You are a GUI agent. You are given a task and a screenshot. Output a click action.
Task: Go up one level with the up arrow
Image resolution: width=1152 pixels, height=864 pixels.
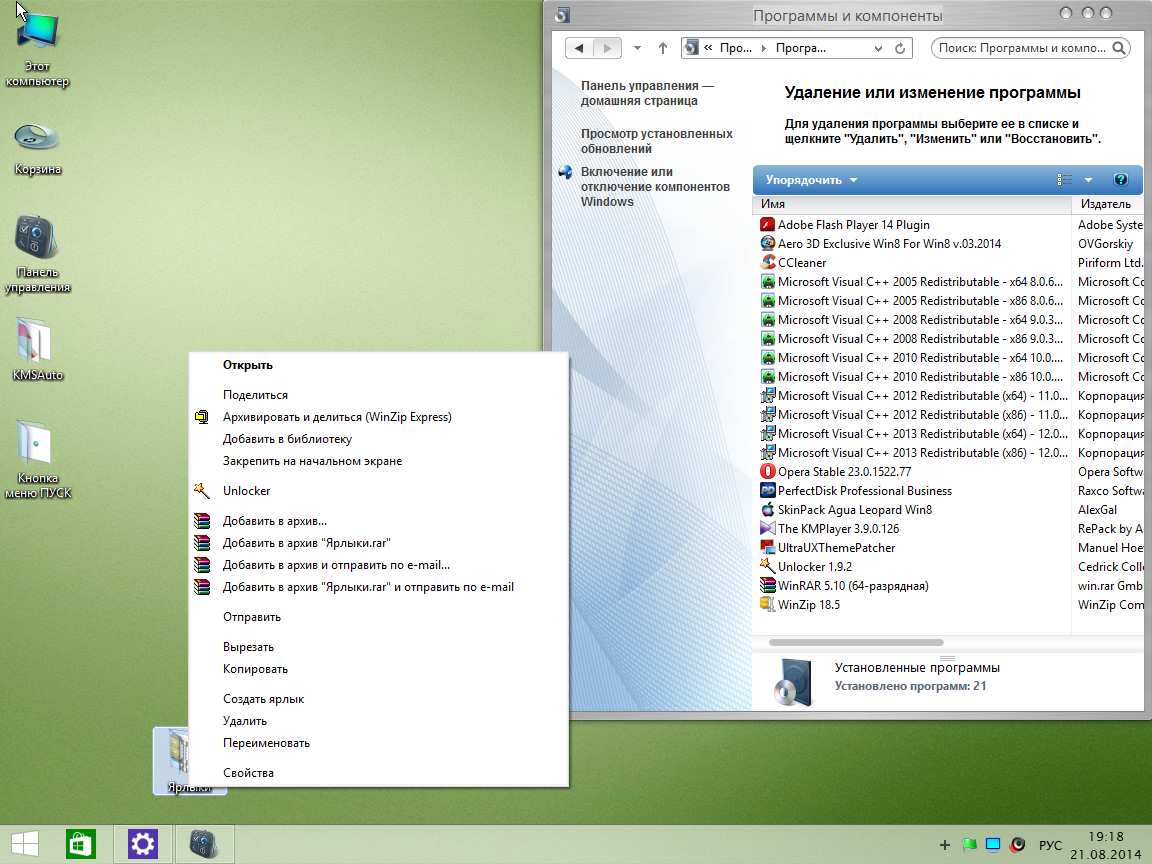click(663, 48)
